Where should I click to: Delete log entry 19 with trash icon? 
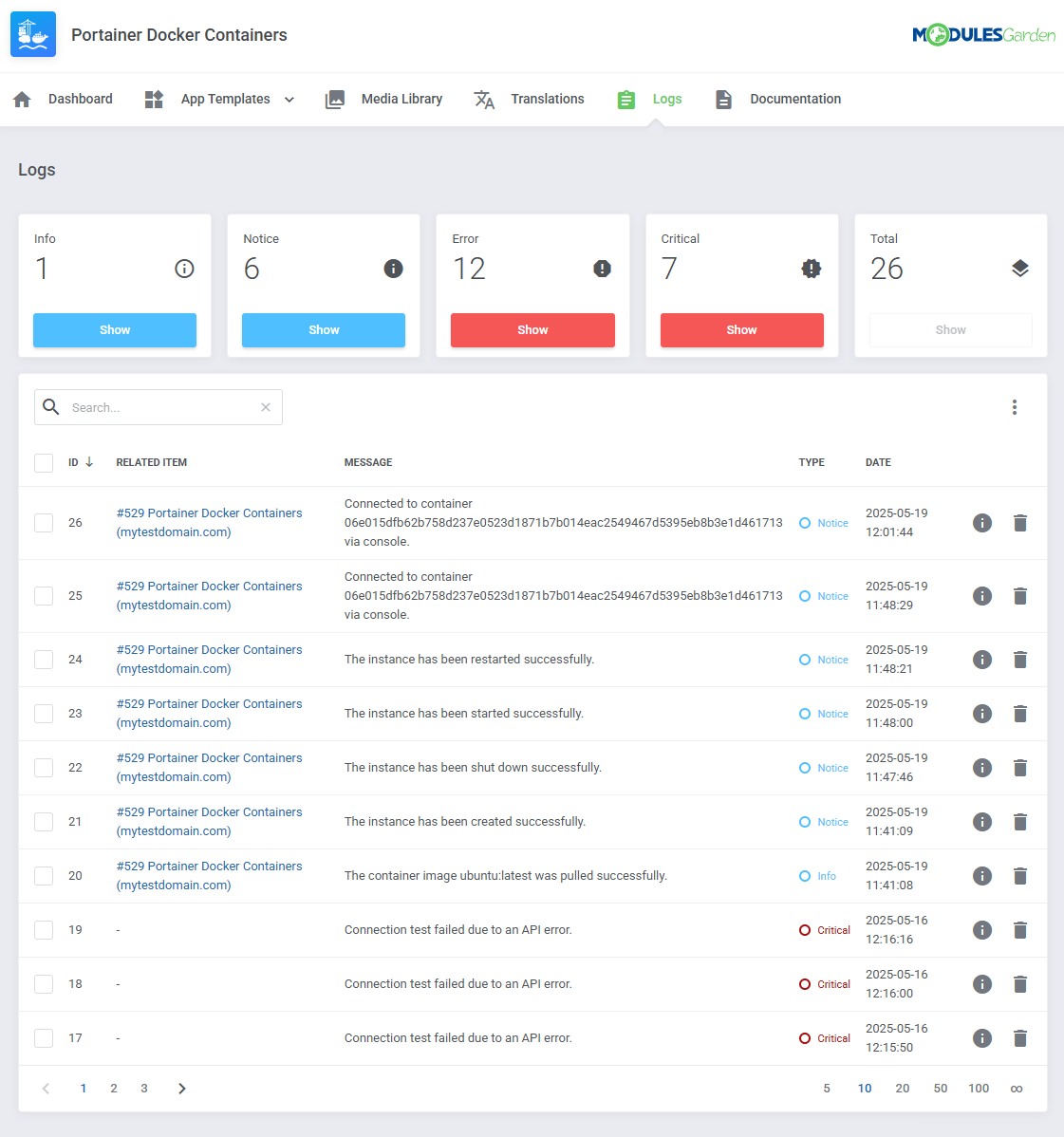(x=1019, y=929)
